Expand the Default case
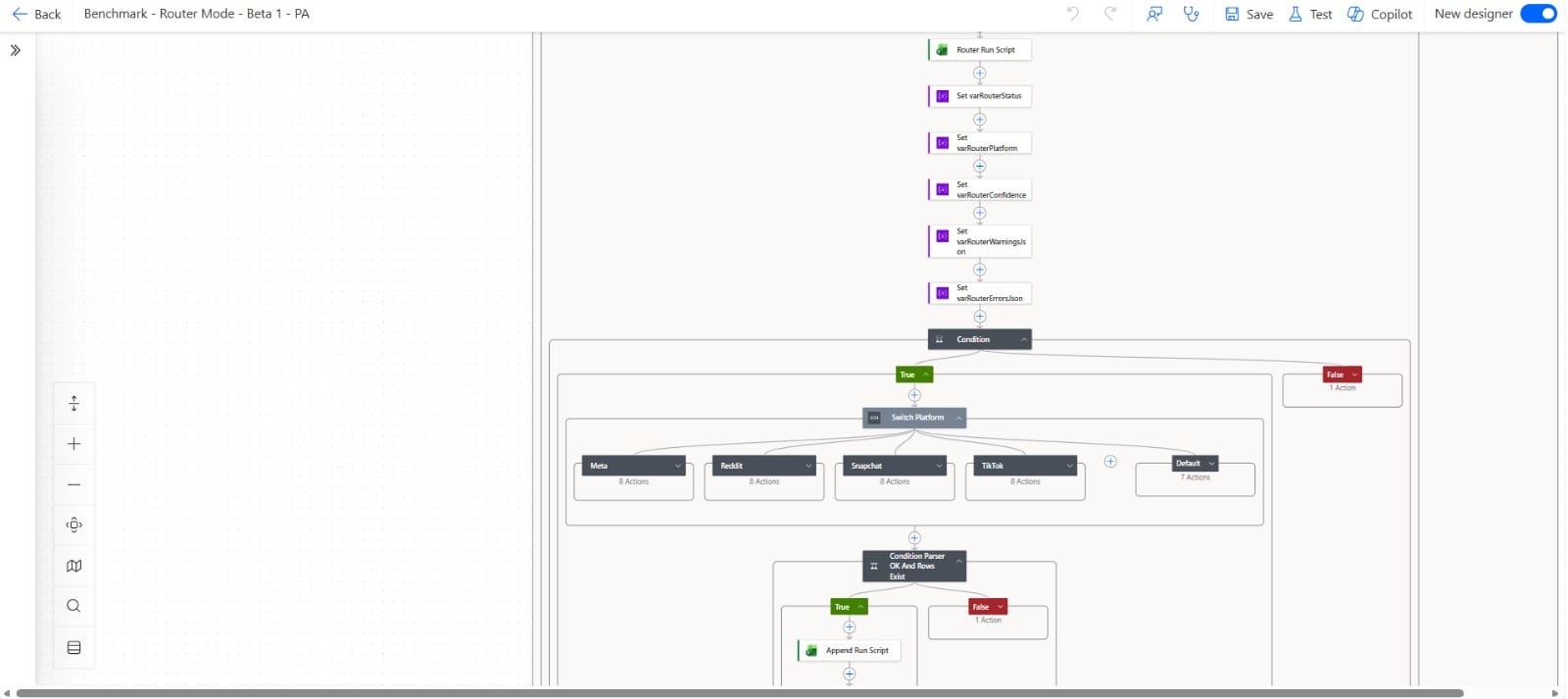 coord(1212,464)
